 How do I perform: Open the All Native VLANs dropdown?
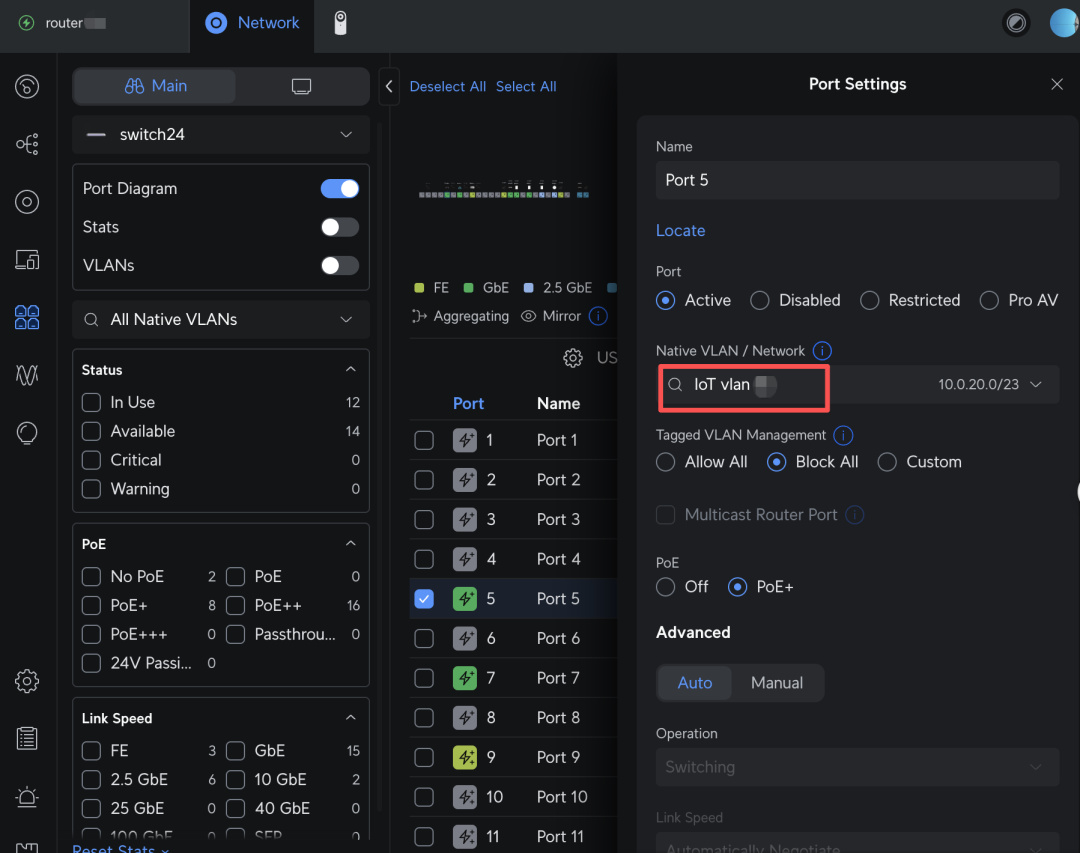coord(221,320)
